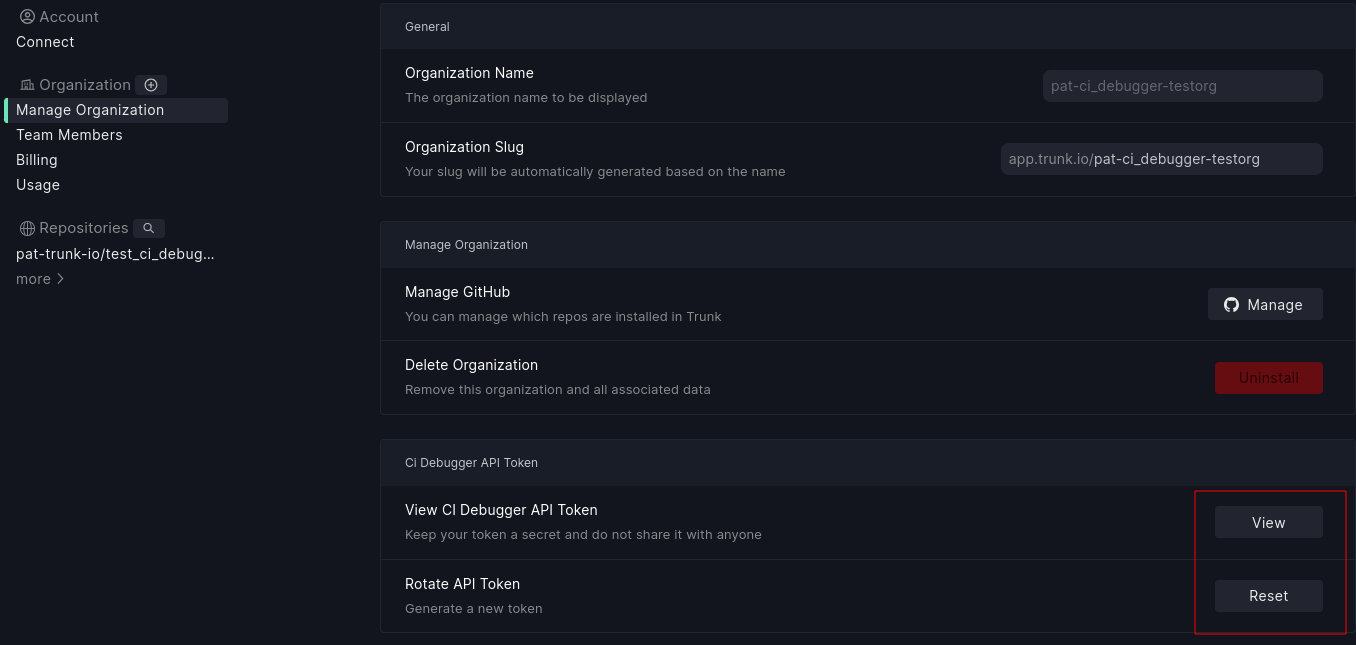Image resolution: width=1356 pixels, height=645 pixels.
Task: Click the Manage Organization section header
Action: (466, 245)
